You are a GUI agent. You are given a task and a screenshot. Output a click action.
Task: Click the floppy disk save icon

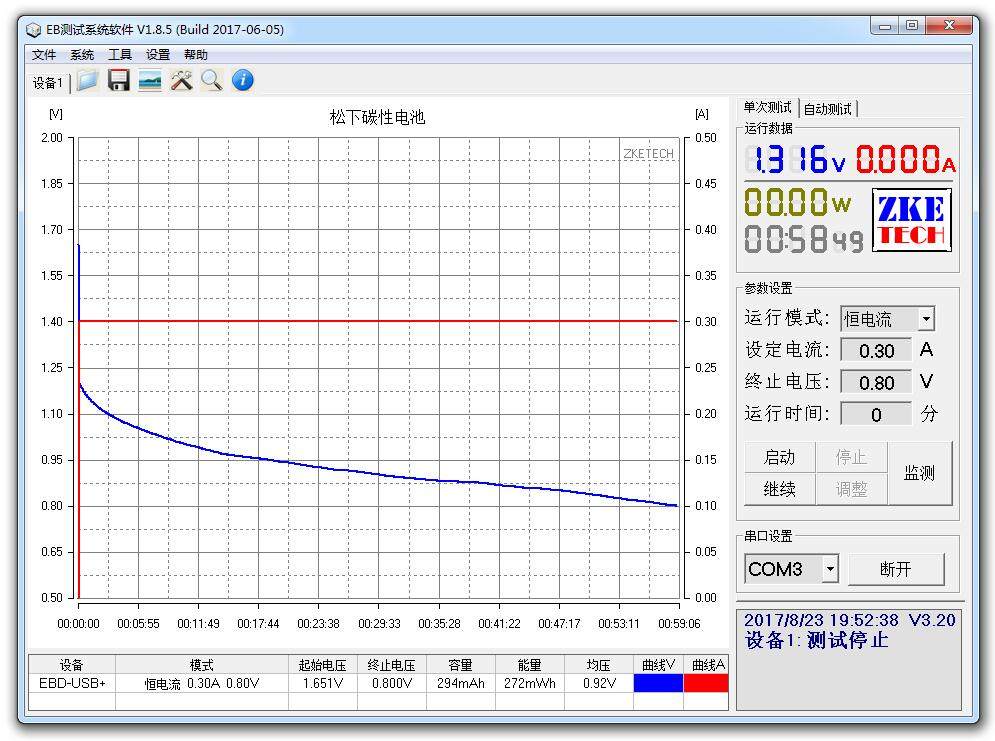click(x=119, y=81)
